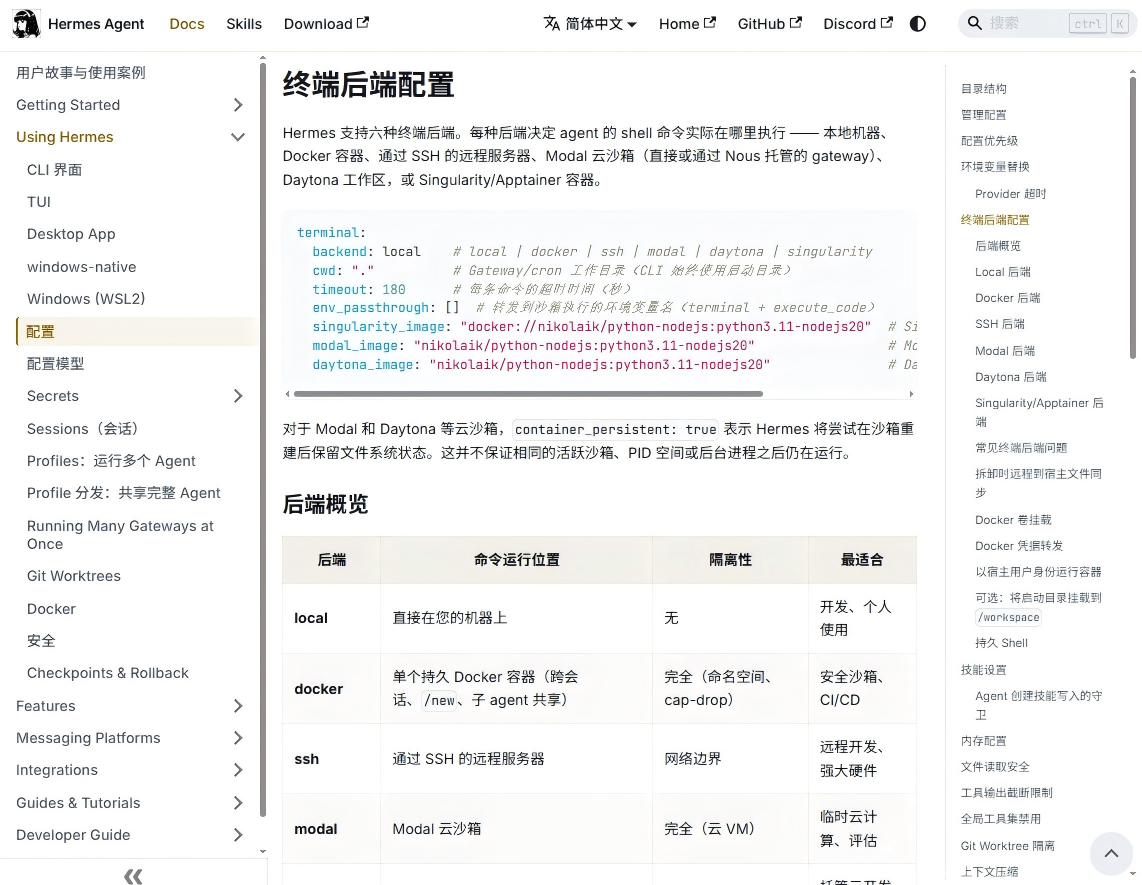Screen dimensions: 1142x885
Task: Open windows-native sidebar page
Action: (82, 267)
